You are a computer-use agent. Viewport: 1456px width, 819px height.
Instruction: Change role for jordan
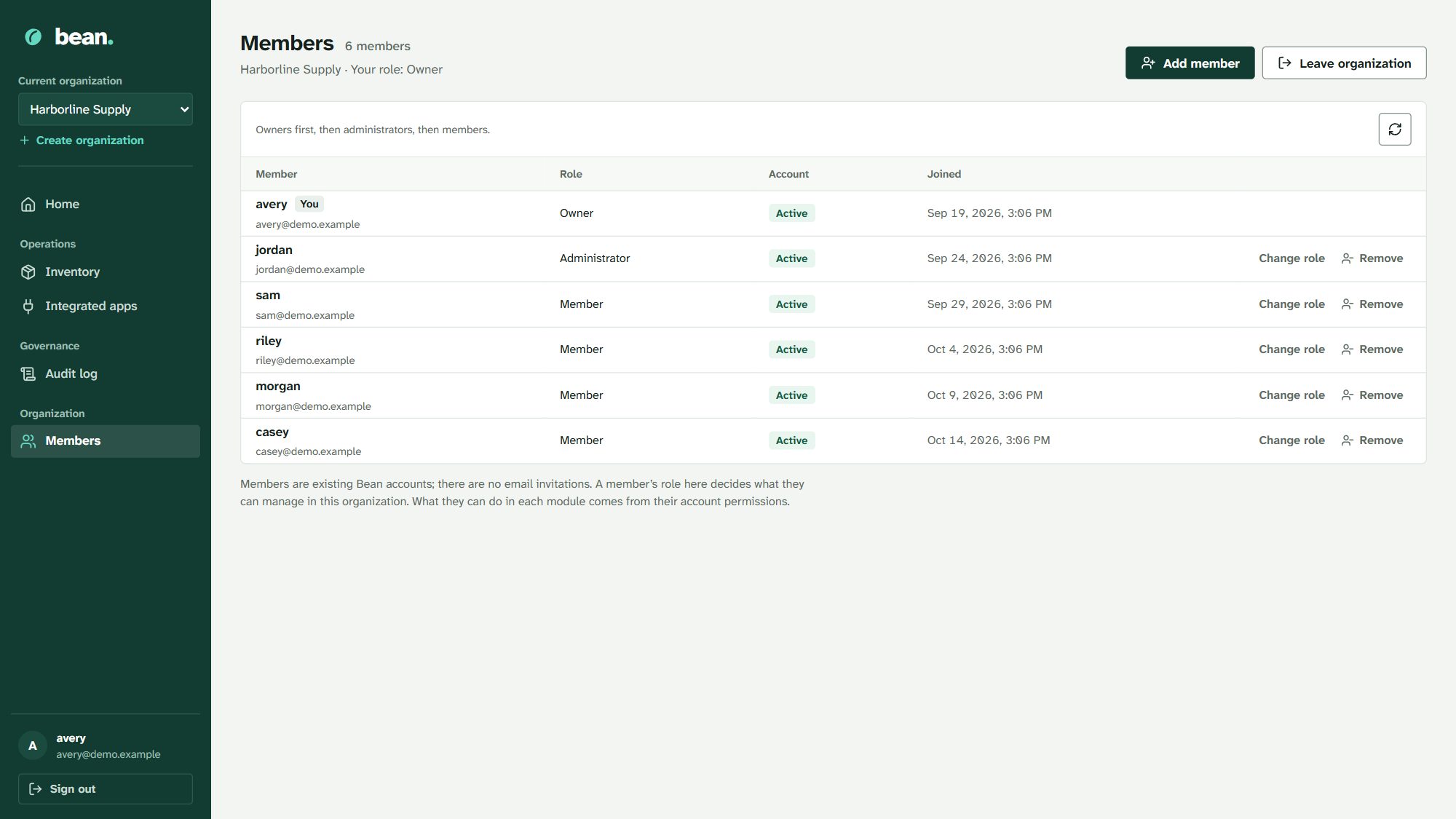click(x=1291, y=258)
